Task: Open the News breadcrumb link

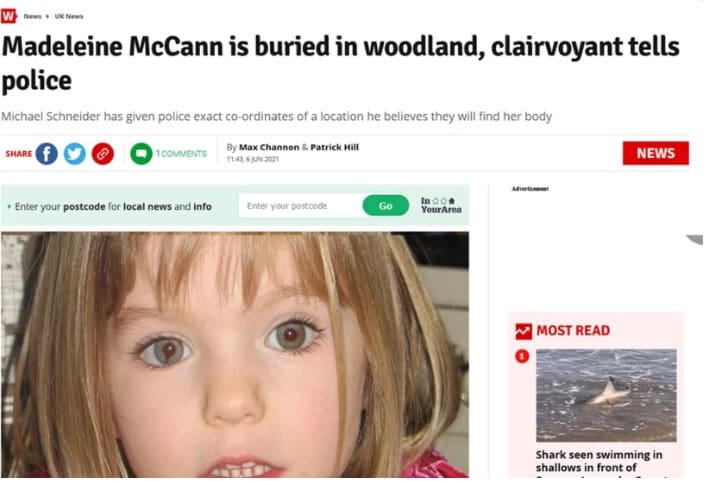Action: click(32, 16)
